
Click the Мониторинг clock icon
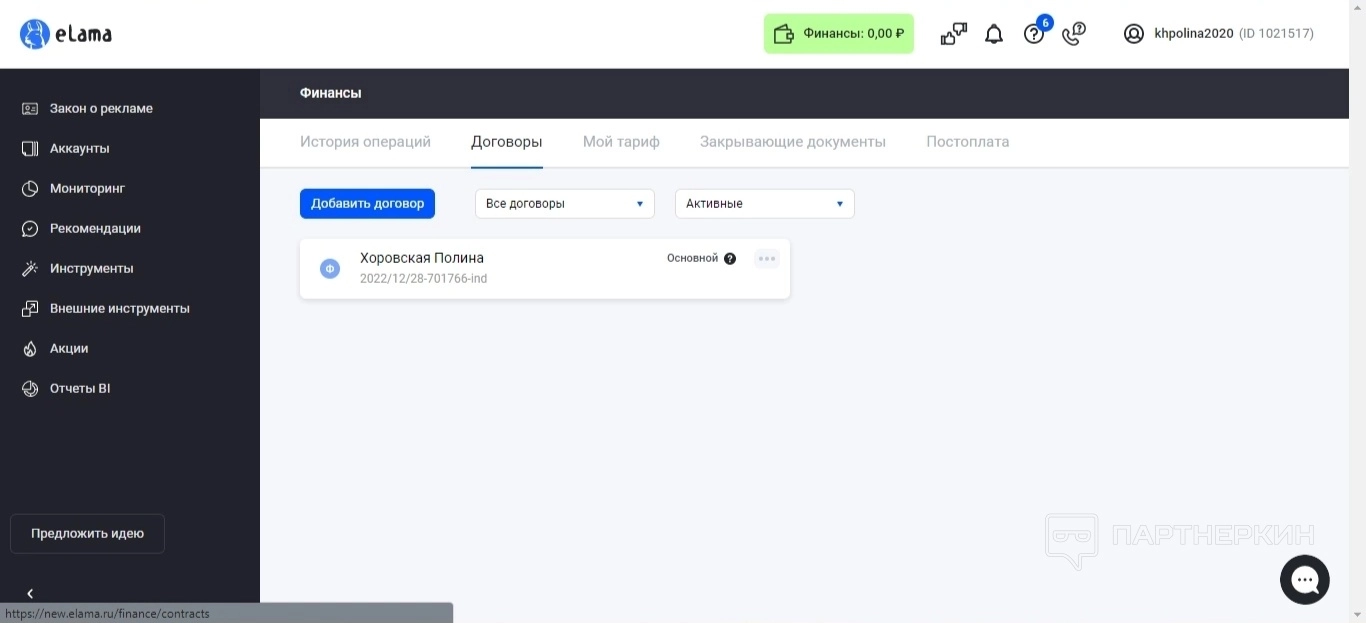click(x=30, y=188)
